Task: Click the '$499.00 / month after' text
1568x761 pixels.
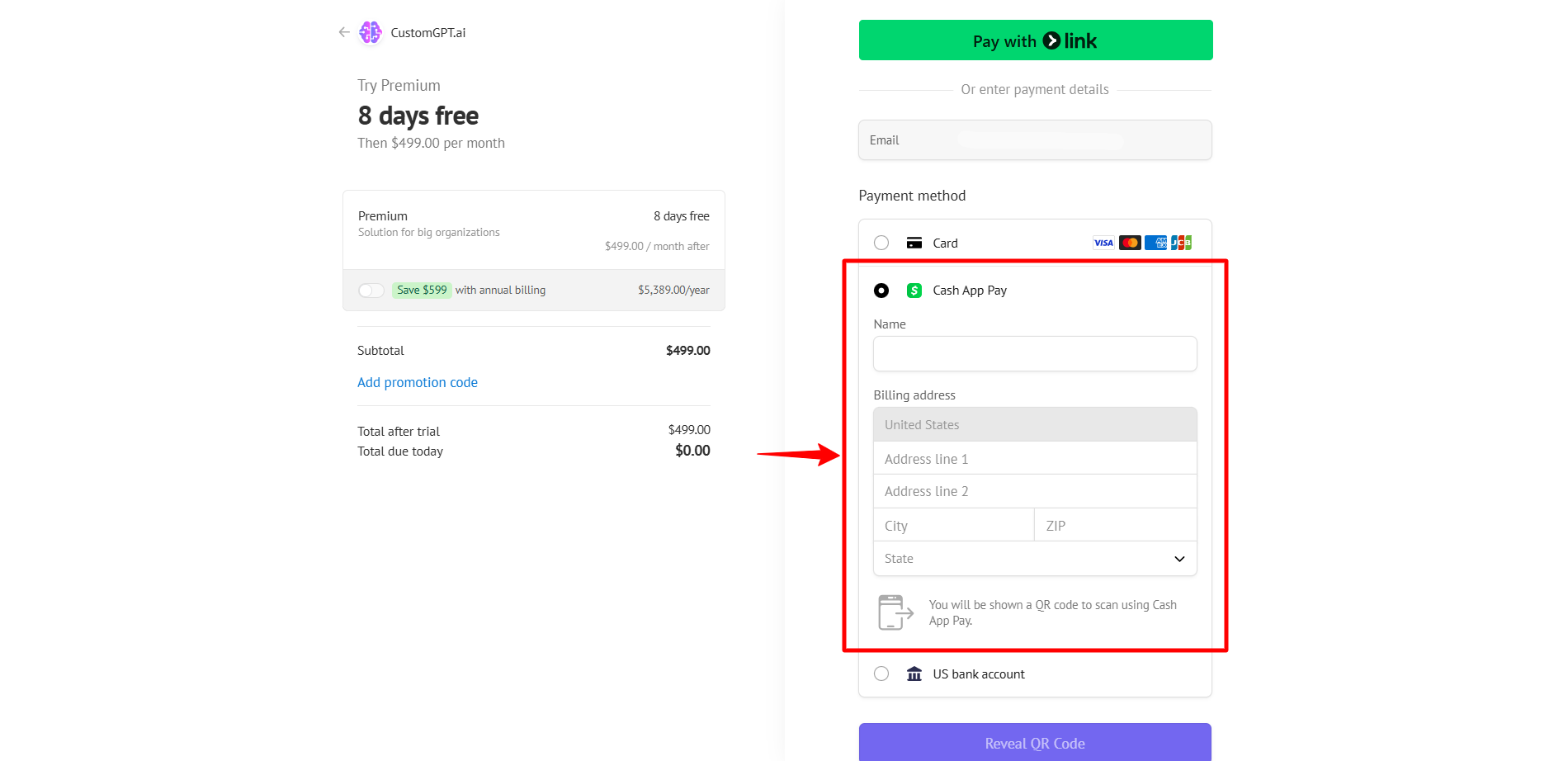Action: click(x=657, y=246)
